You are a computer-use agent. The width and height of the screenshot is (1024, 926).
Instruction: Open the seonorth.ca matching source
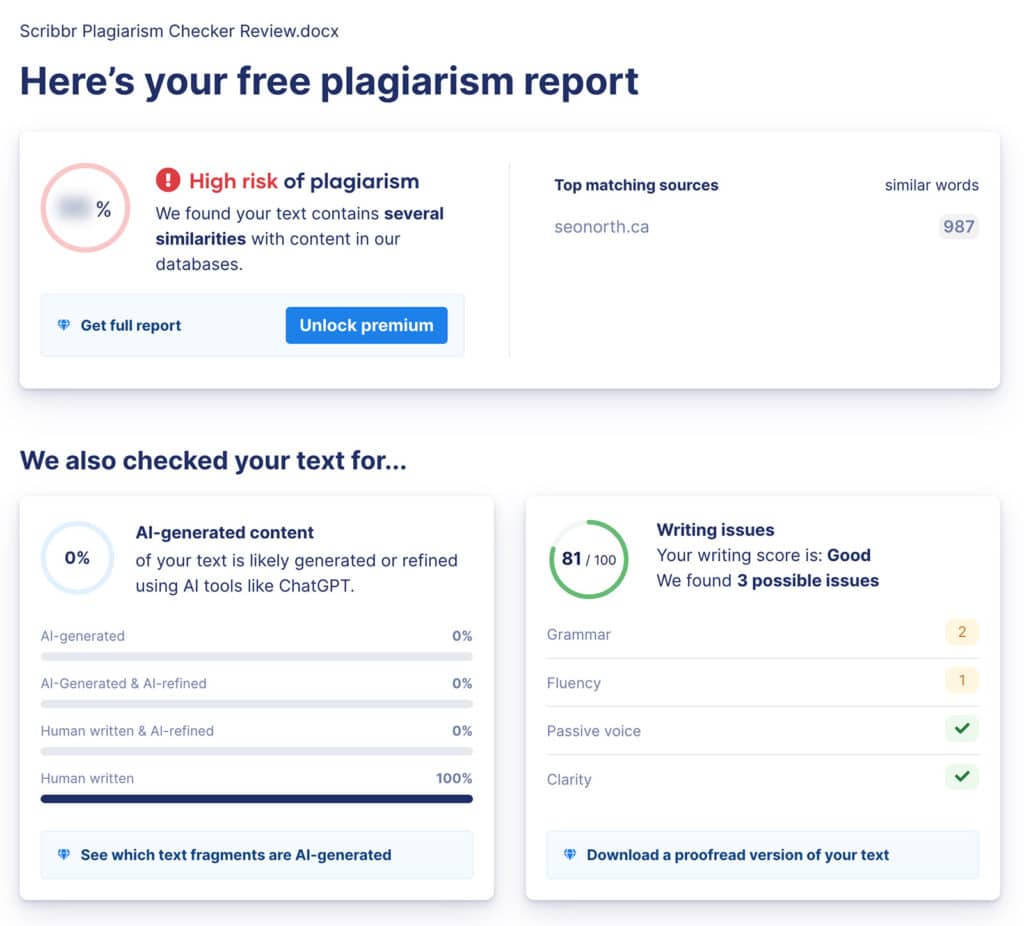[601, 227]
